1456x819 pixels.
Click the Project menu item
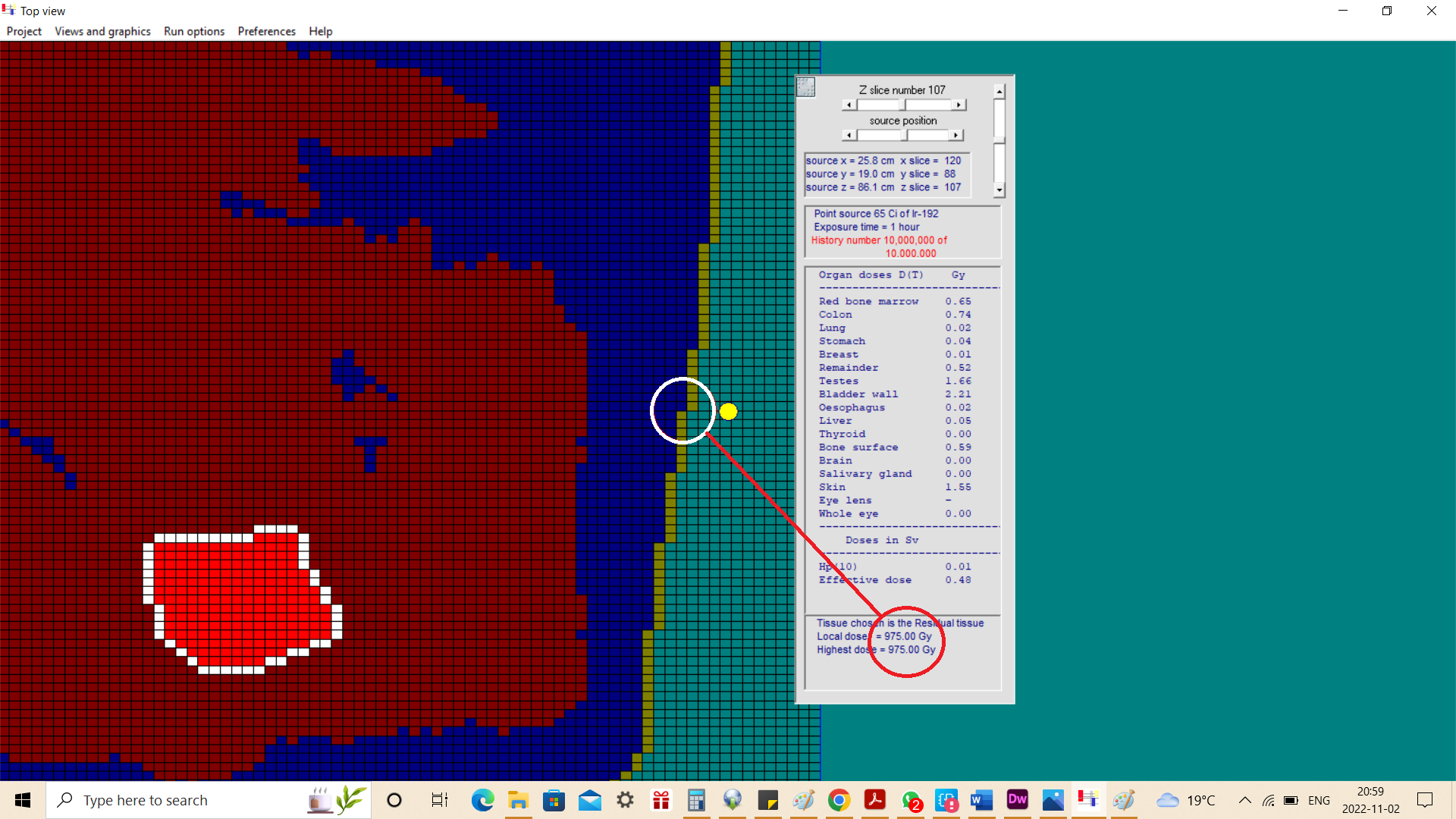click(x=24, y=31)
